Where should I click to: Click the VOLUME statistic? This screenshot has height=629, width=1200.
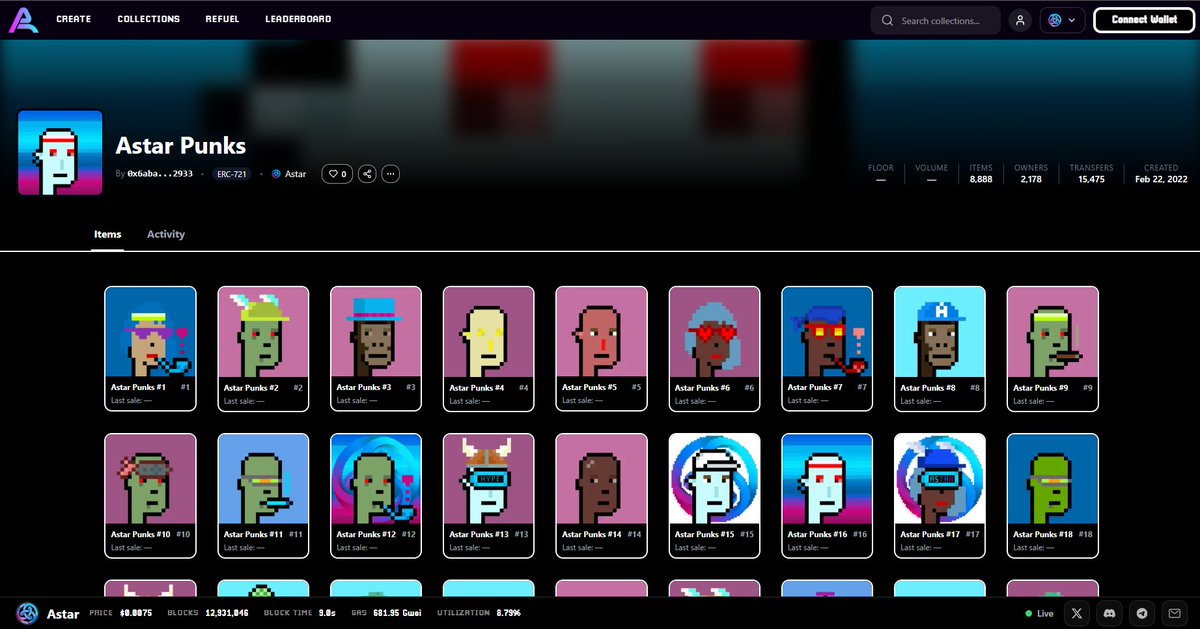click(931, 174)
